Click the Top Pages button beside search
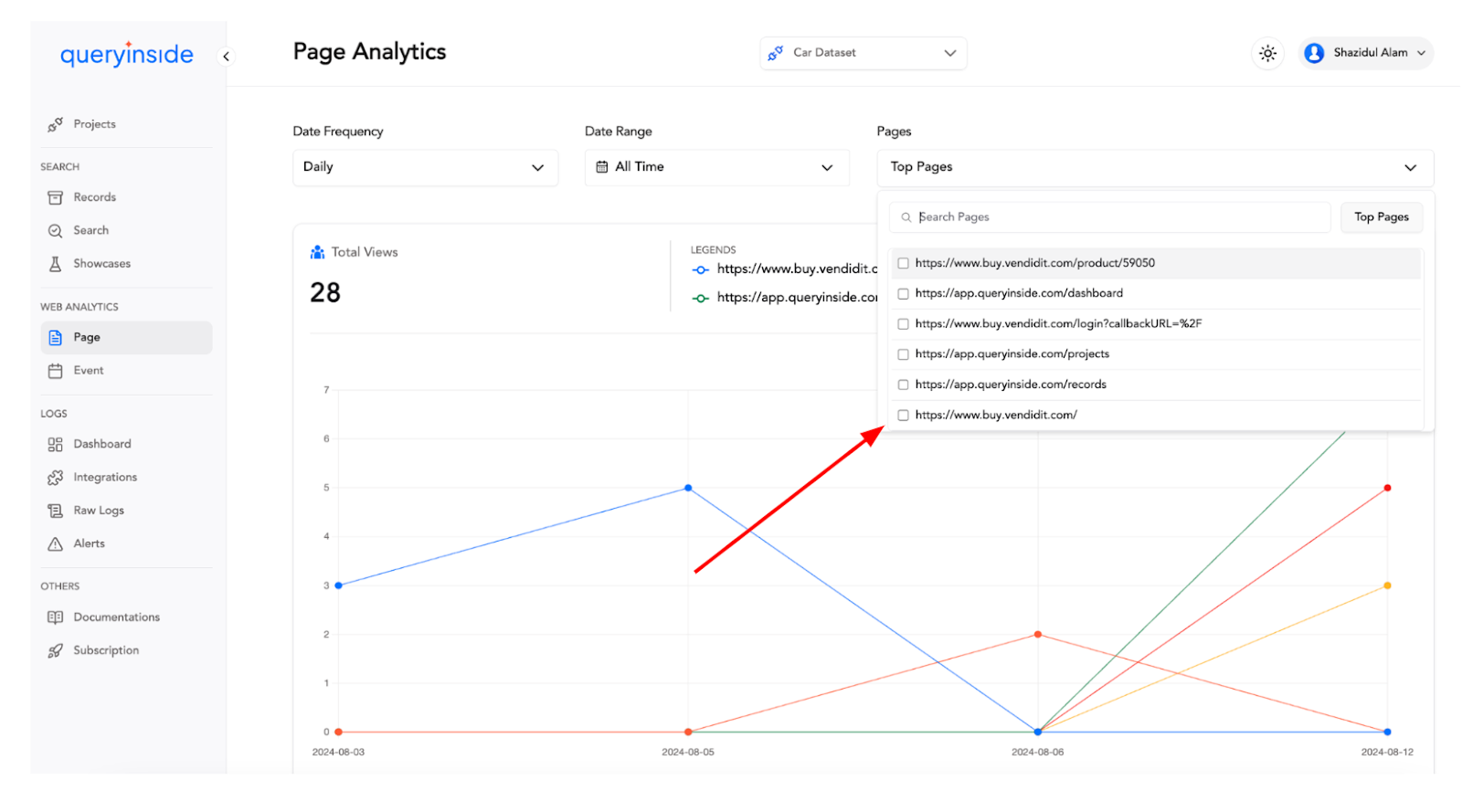1462x812 pixels. tap(1382, 217)
